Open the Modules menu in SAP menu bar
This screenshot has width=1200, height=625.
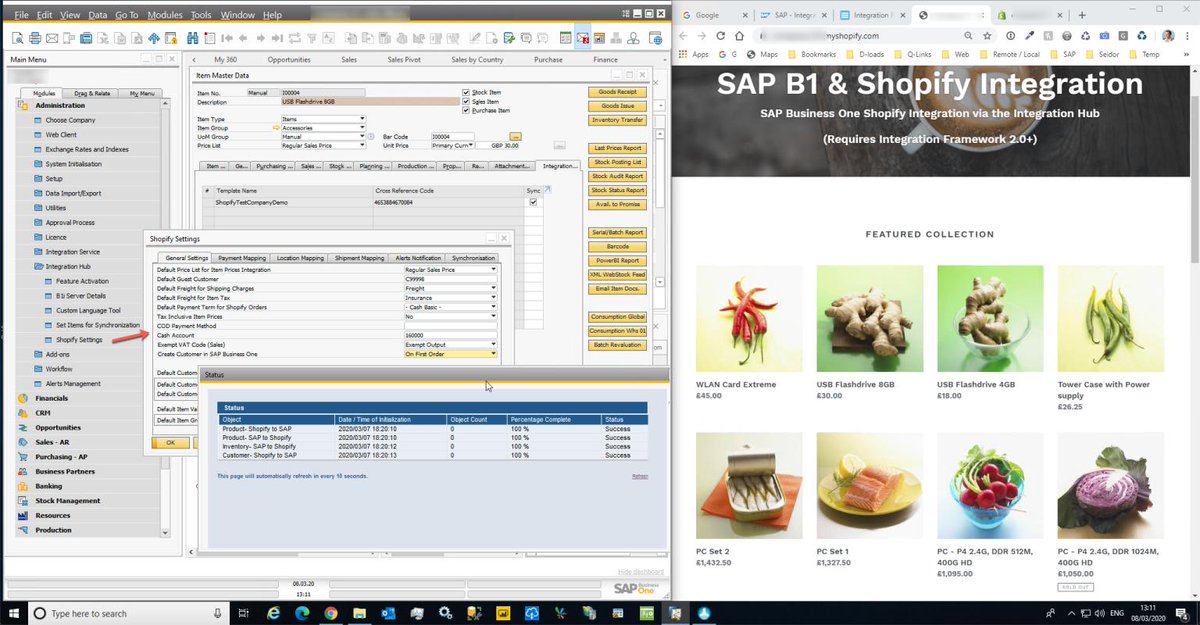[x=165, y=15]
